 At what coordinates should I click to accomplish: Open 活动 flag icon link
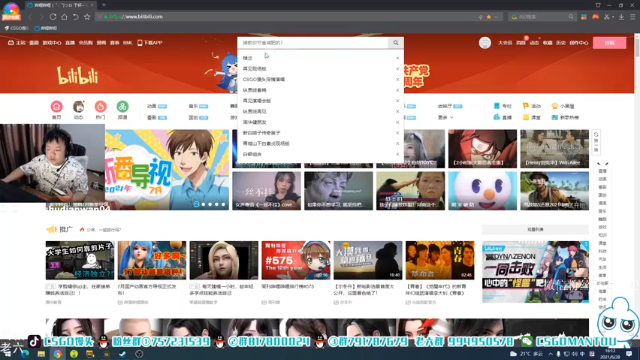532,106
